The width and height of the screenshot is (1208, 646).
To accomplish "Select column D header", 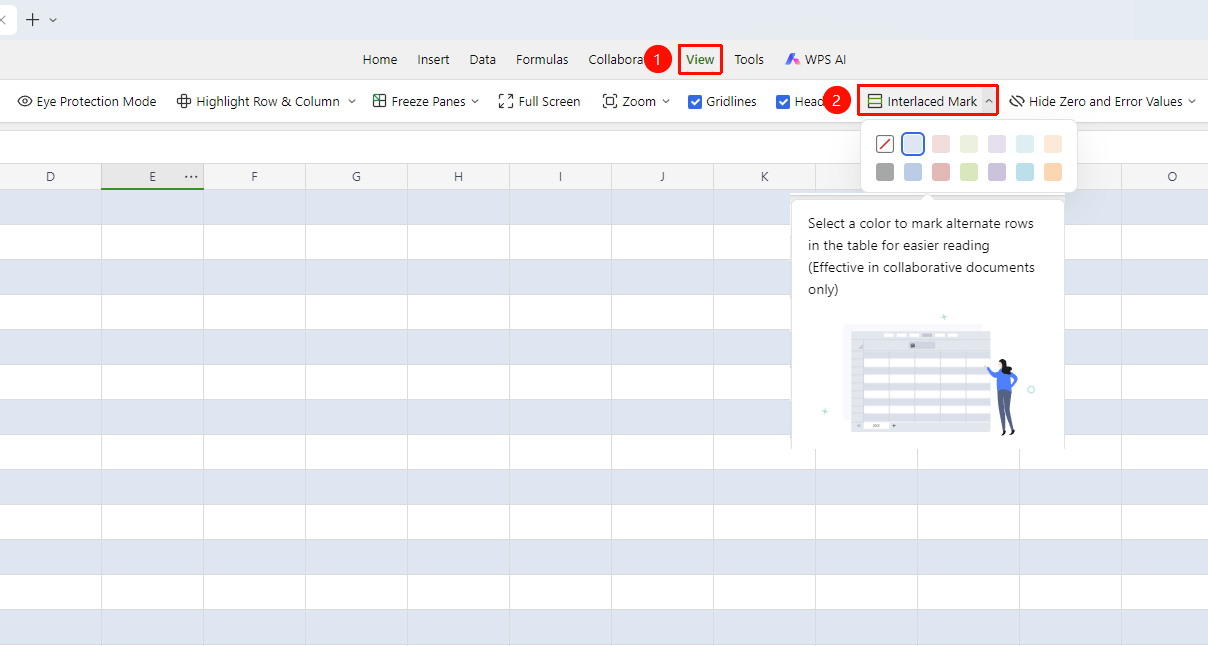I will pos(50,176).
